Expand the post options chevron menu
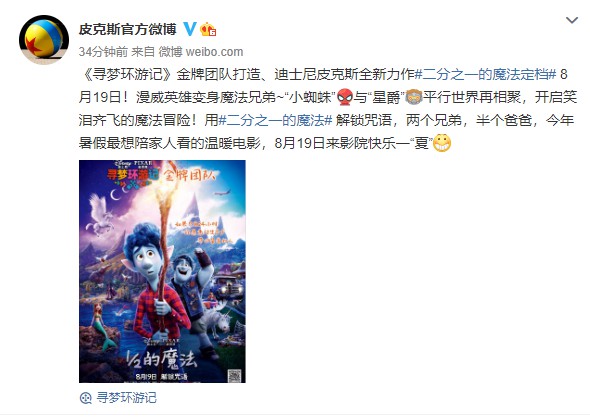The height and width of the screenshot is (418, 590). (x=572, y=20)
